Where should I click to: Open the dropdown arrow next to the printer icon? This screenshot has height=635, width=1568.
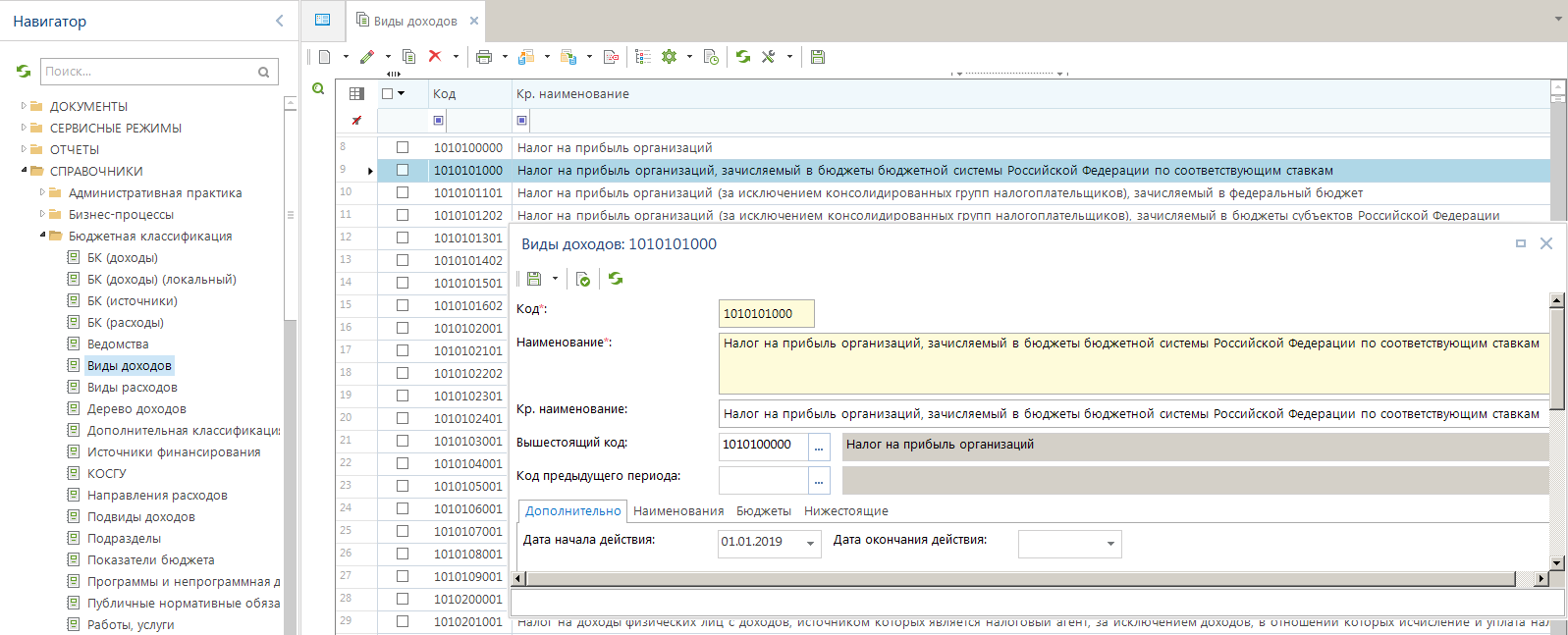(505, 57)
